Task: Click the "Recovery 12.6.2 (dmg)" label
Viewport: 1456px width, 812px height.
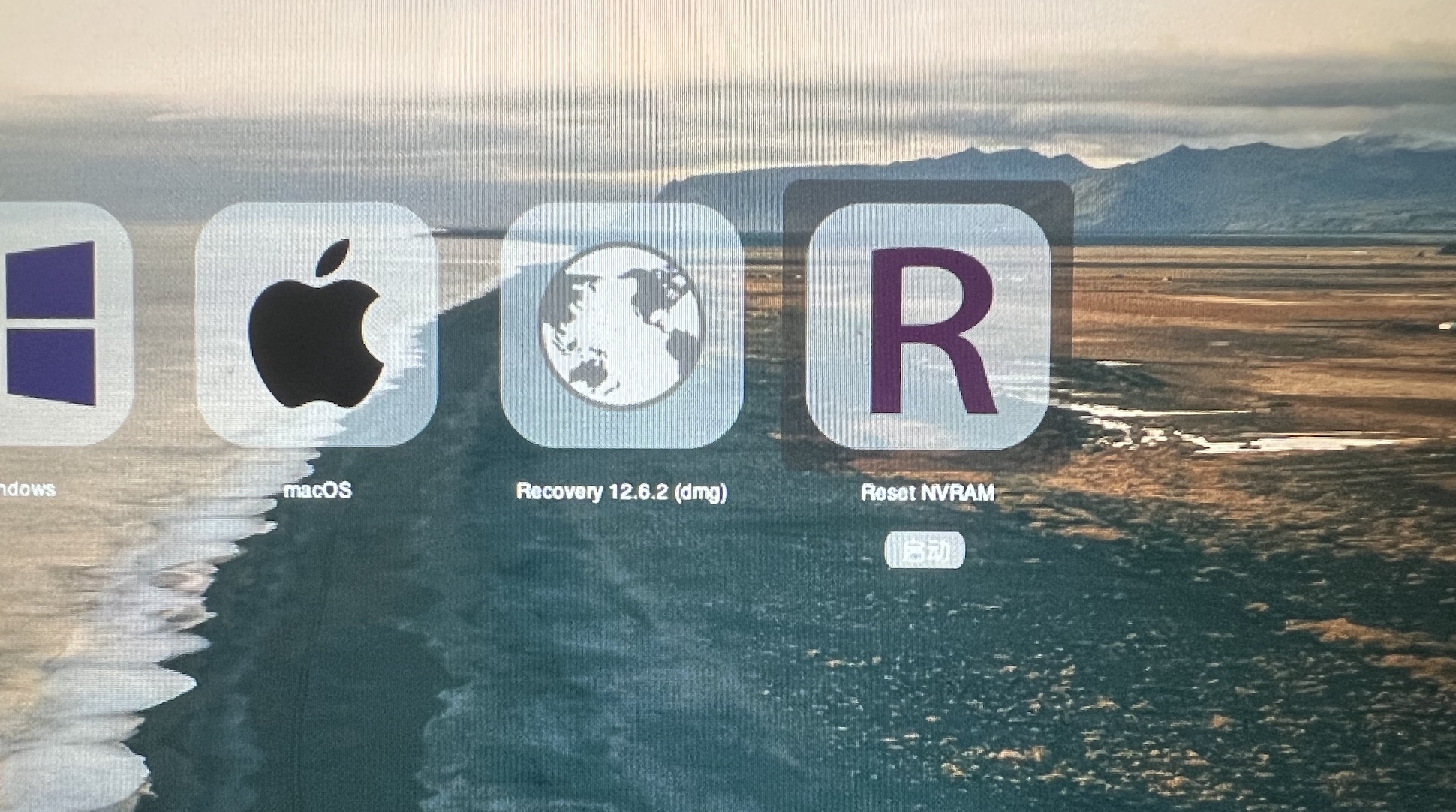Action: pyautogui.click(x=621, y=492)
